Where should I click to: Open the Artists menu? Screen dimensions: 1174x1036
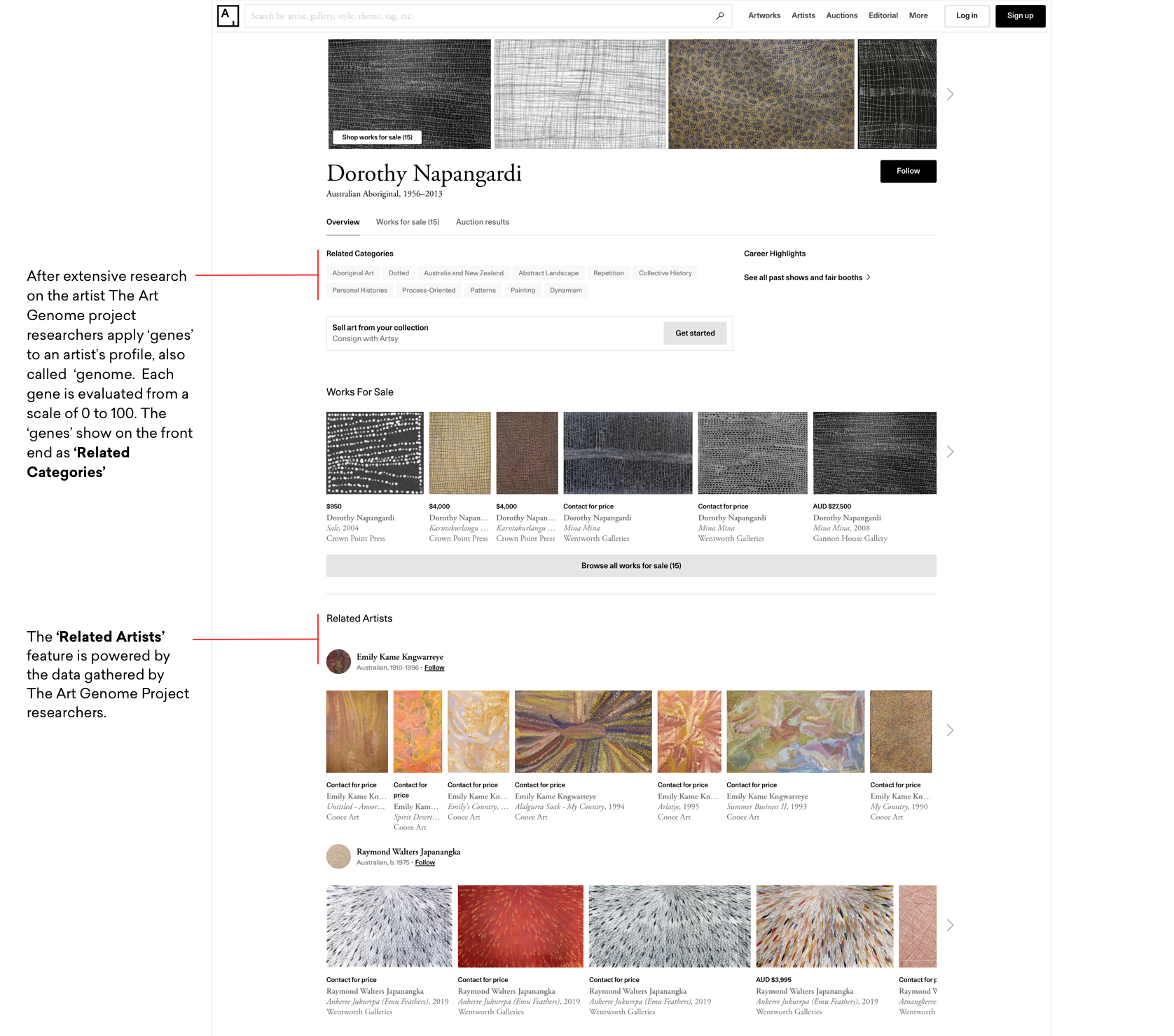(x=803, y=15)
